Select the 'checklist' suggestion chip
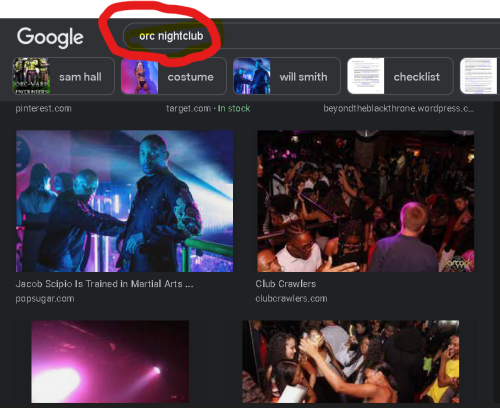The height and width of the screenshot is (408, 500). pos(400,77)
